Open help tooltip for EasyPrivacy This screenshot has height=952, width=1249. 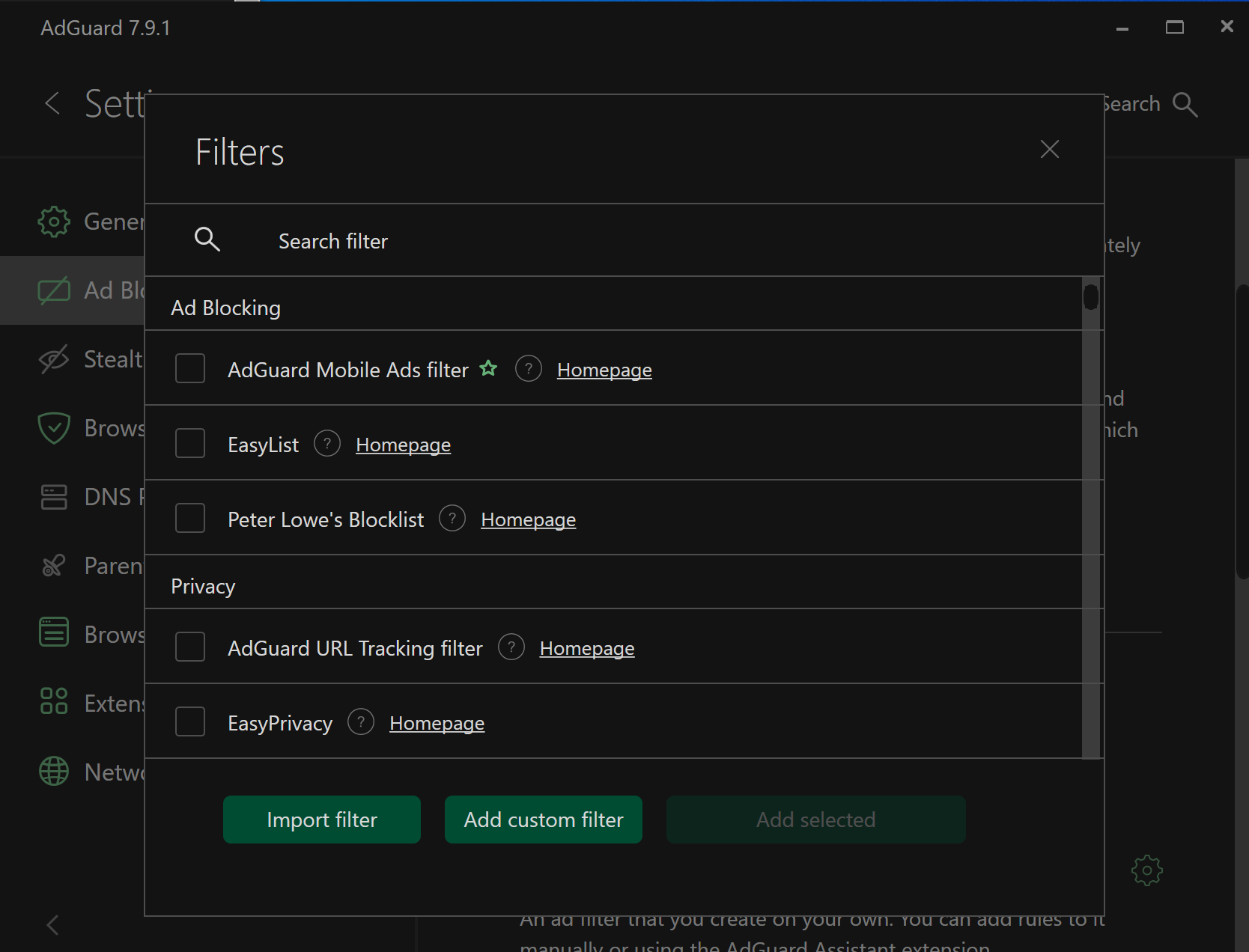coord(361,722)
